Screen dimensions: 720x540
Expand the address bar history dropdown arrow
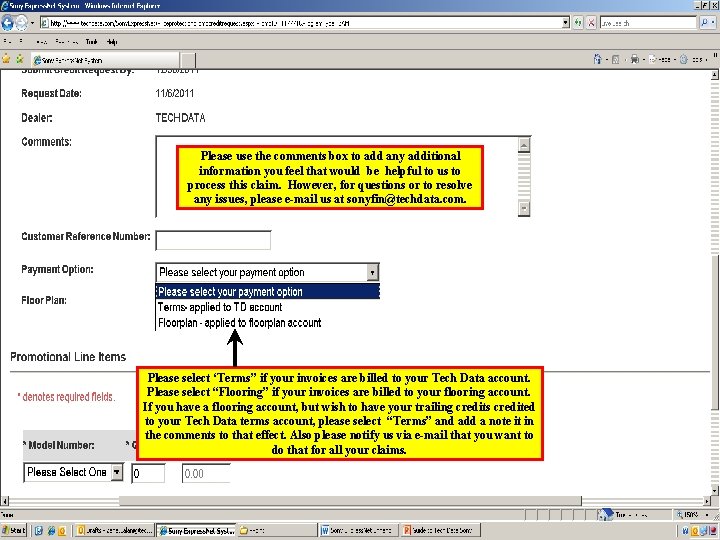click(x=566, y=22)
